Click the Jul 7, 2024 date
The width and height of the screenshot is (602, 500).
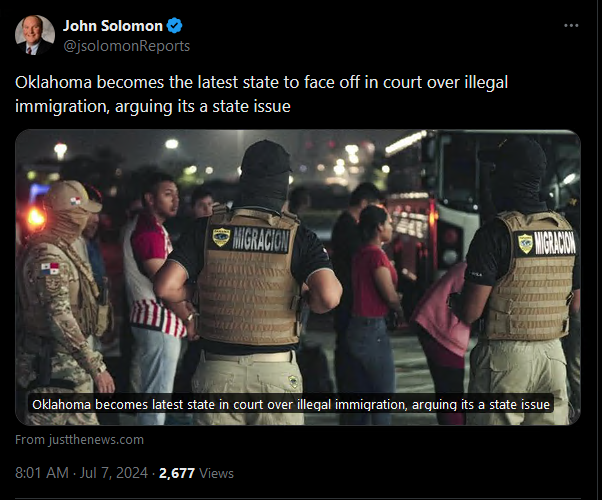coord(114,473)
